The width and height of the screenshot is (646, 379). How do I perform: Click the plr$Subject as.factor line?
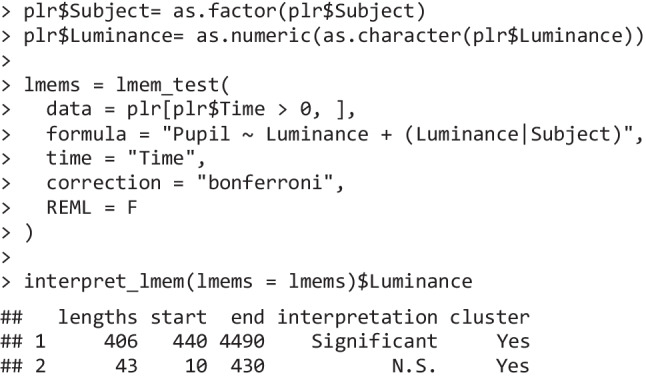(x=225, y=11)
